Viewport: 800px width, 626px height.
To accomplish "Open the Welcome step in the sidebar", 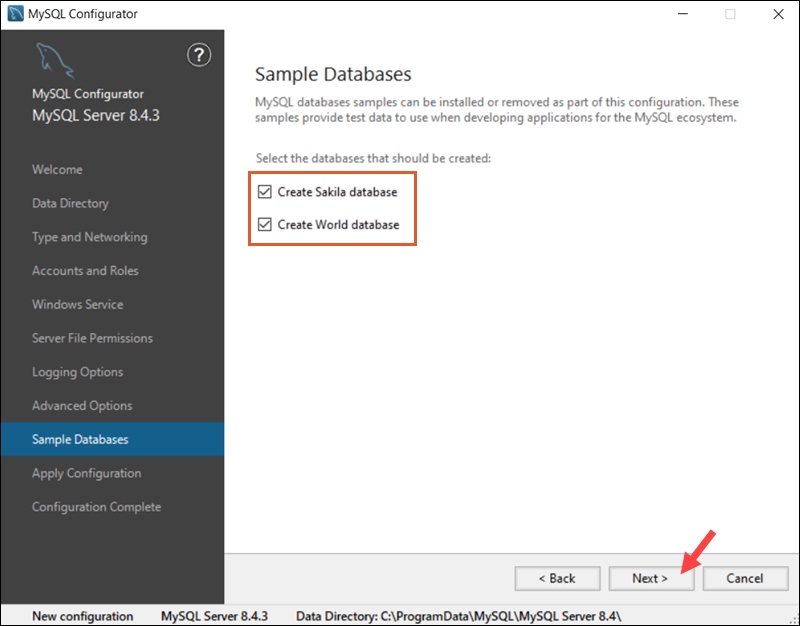I will point(57,169).
